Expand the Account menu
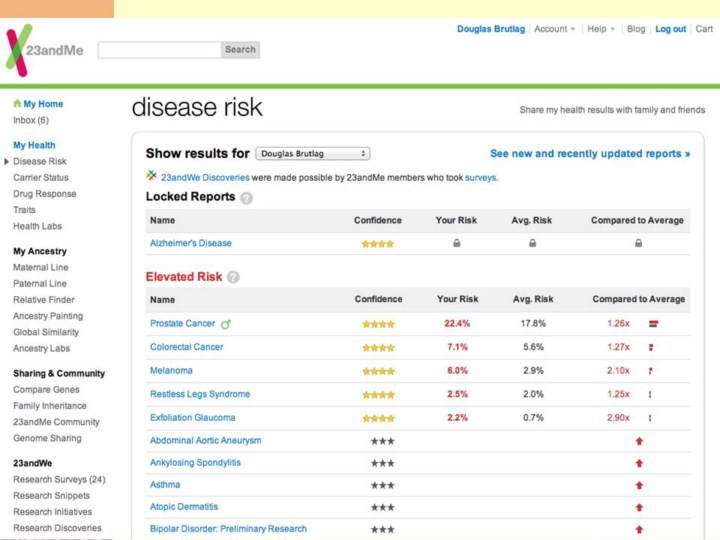This screenshot has width=720, height=540. coord(555,29)
